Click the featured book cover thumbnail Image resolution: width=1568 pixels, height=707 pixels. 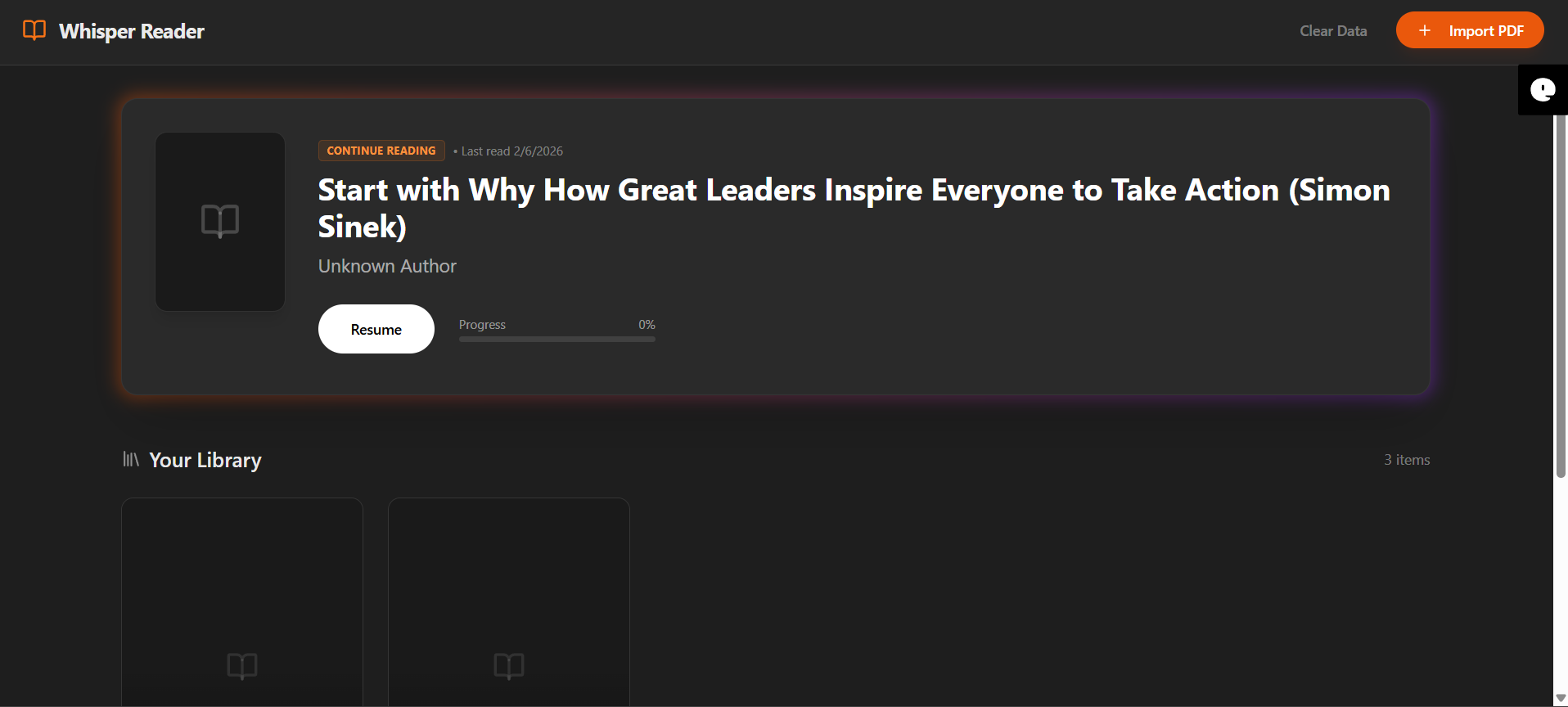(x=220, y=222)
